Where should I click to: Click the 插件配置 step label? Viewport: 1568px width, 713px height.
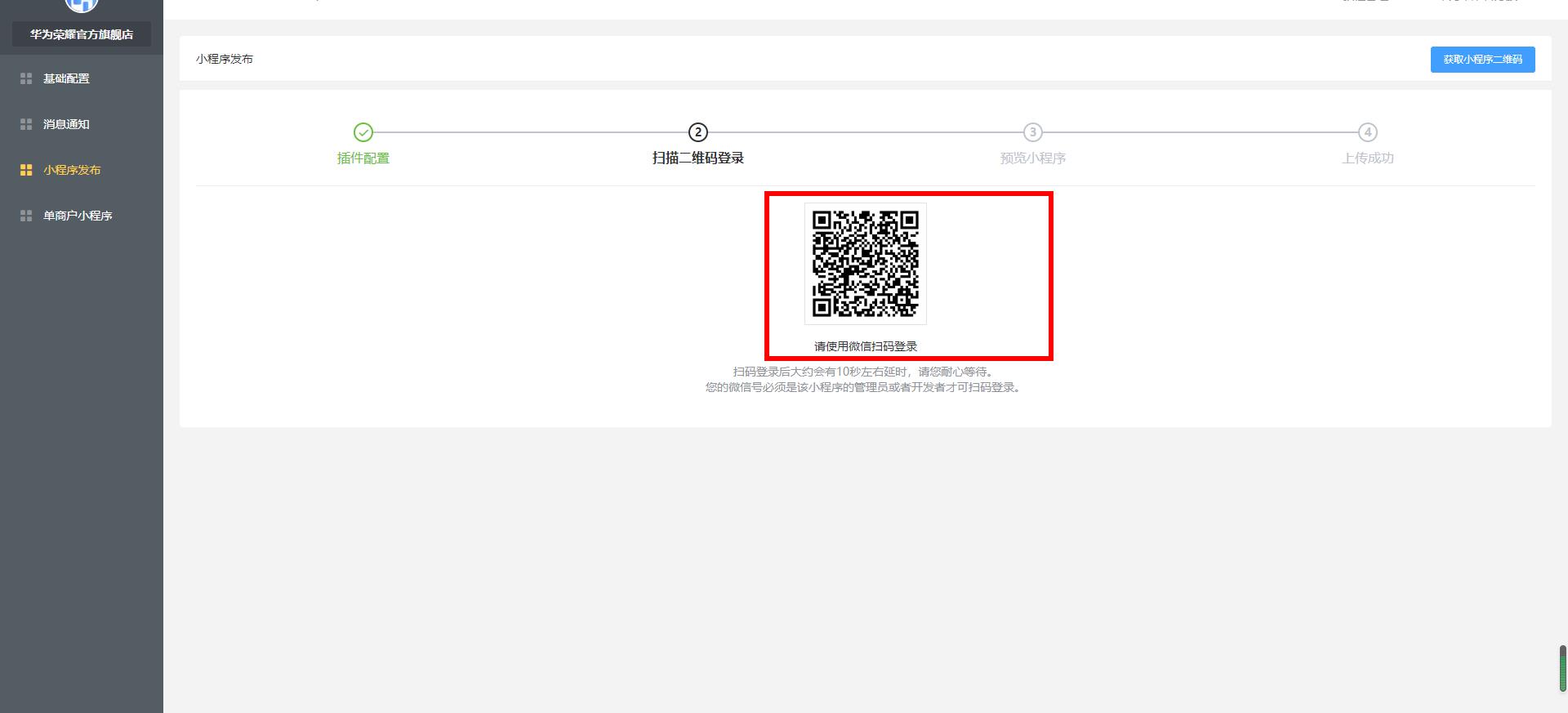[x=363, y=158]
